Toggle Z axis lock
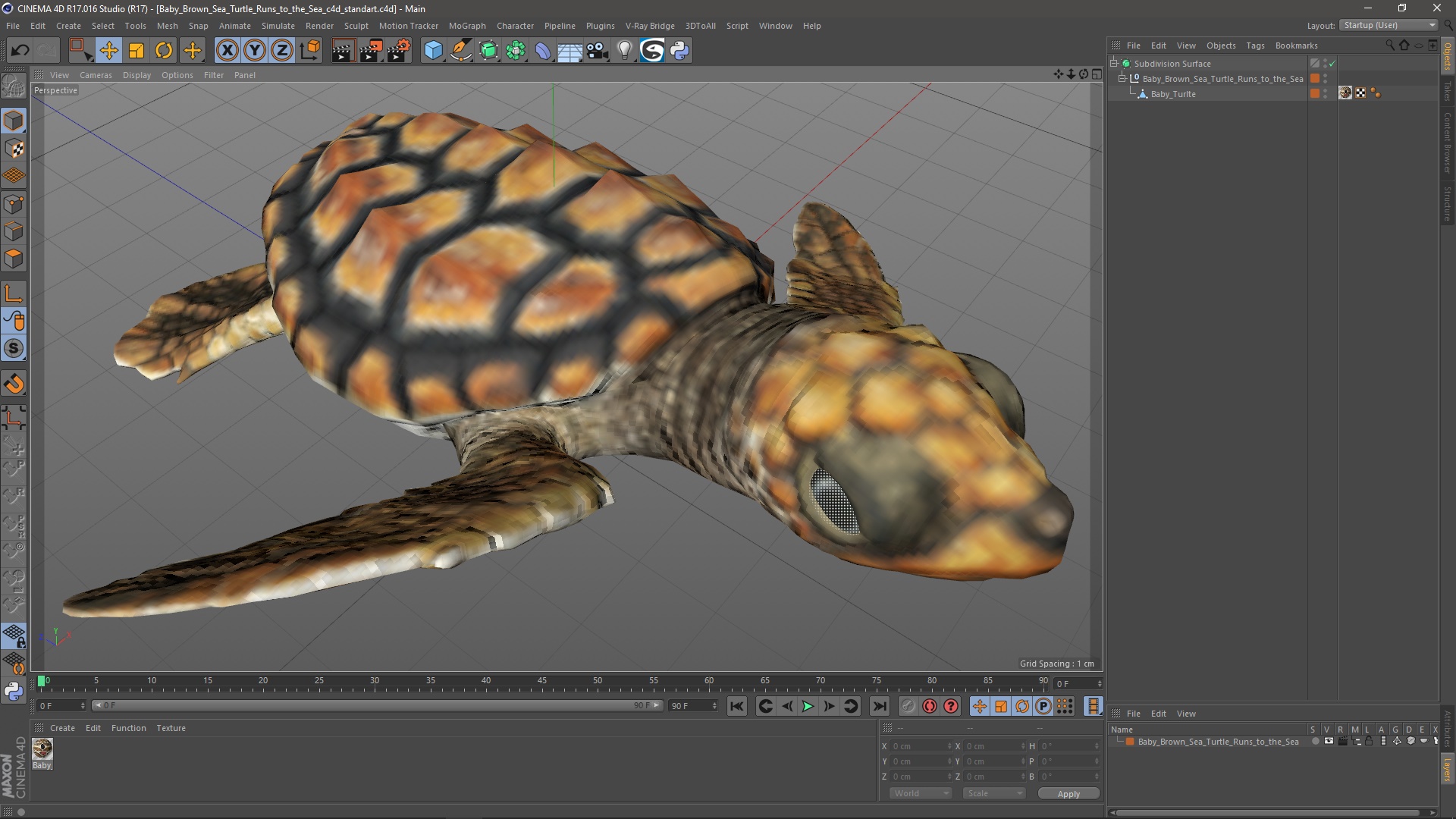This screenshot has height=819, width=1456. (282, 51)
